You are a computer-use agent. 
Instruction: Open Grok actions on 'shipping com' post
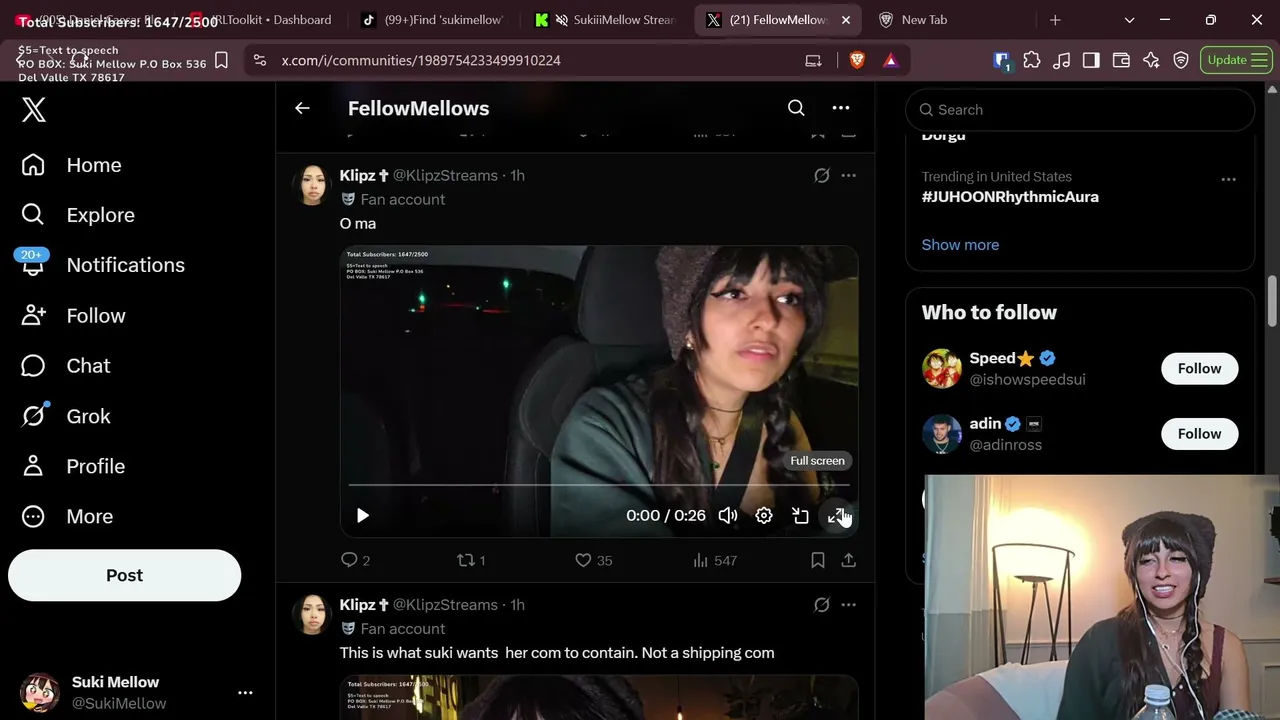[821, 604]
